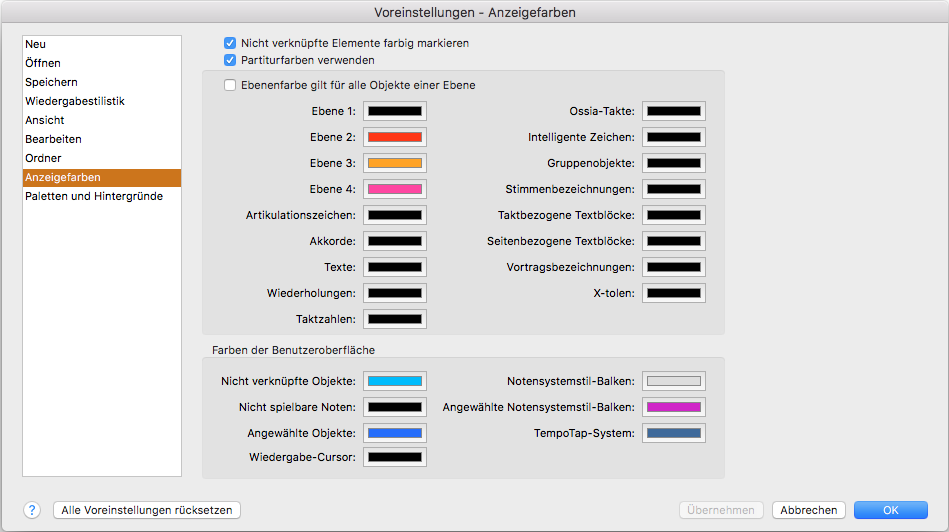
Task: Open the Öffnen preferences category
Action: click(x=102, y=63)
